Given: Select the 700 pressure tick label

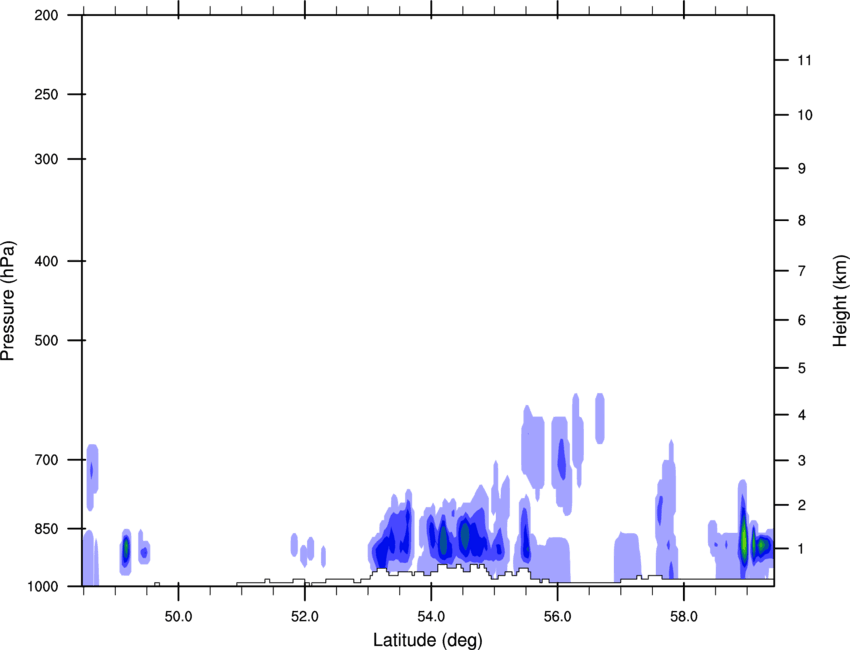Looking at the screenshot, I should pyautogui.click(x=46, y=460).
